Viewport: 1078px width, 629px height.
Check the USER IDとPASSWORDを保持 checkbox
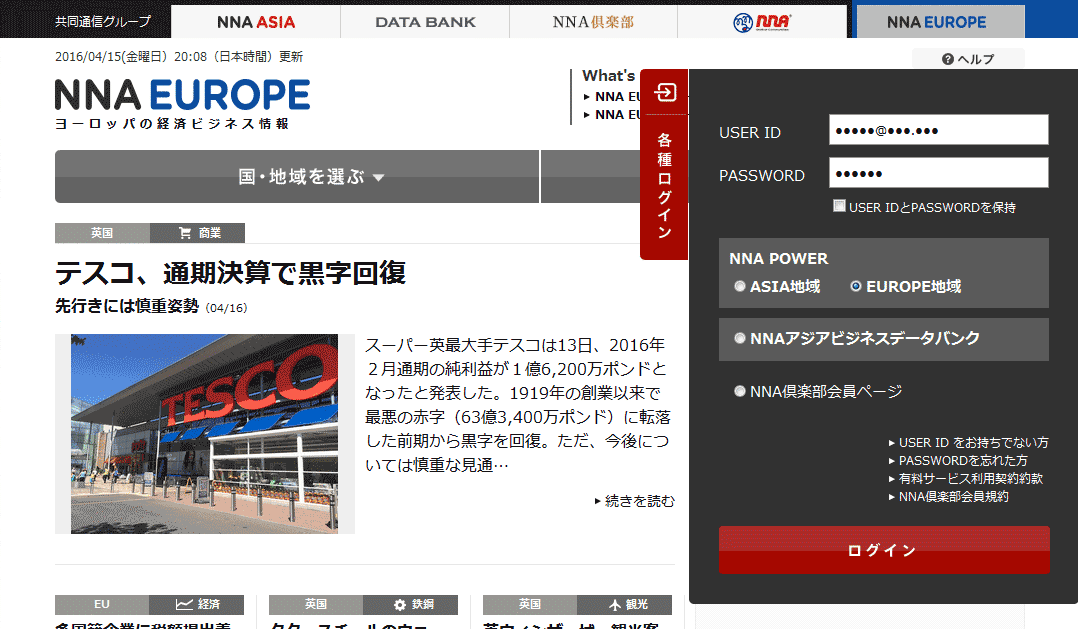(839, 206)
